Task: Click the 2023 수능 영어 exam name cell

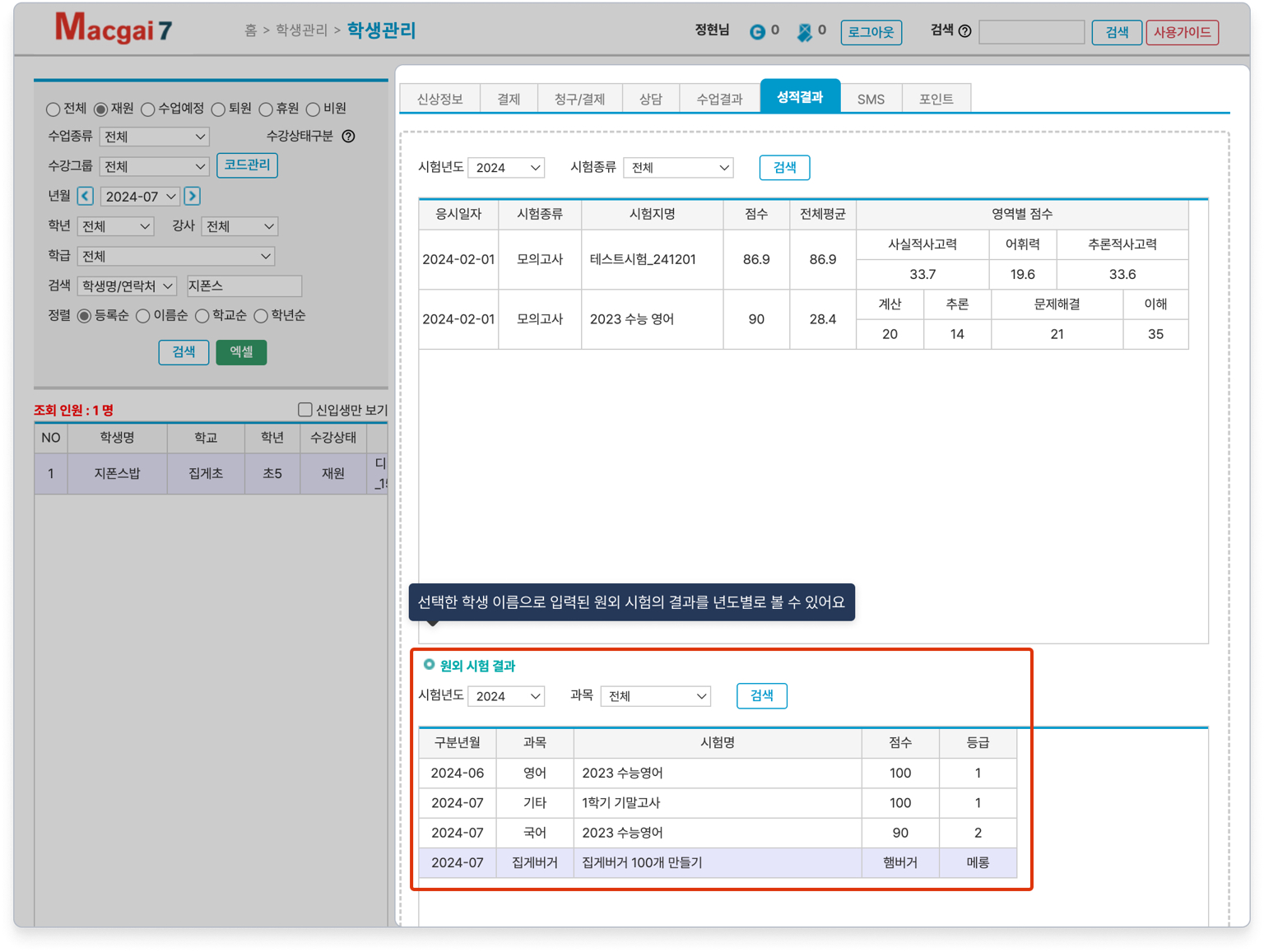Action: pos(653,319)
